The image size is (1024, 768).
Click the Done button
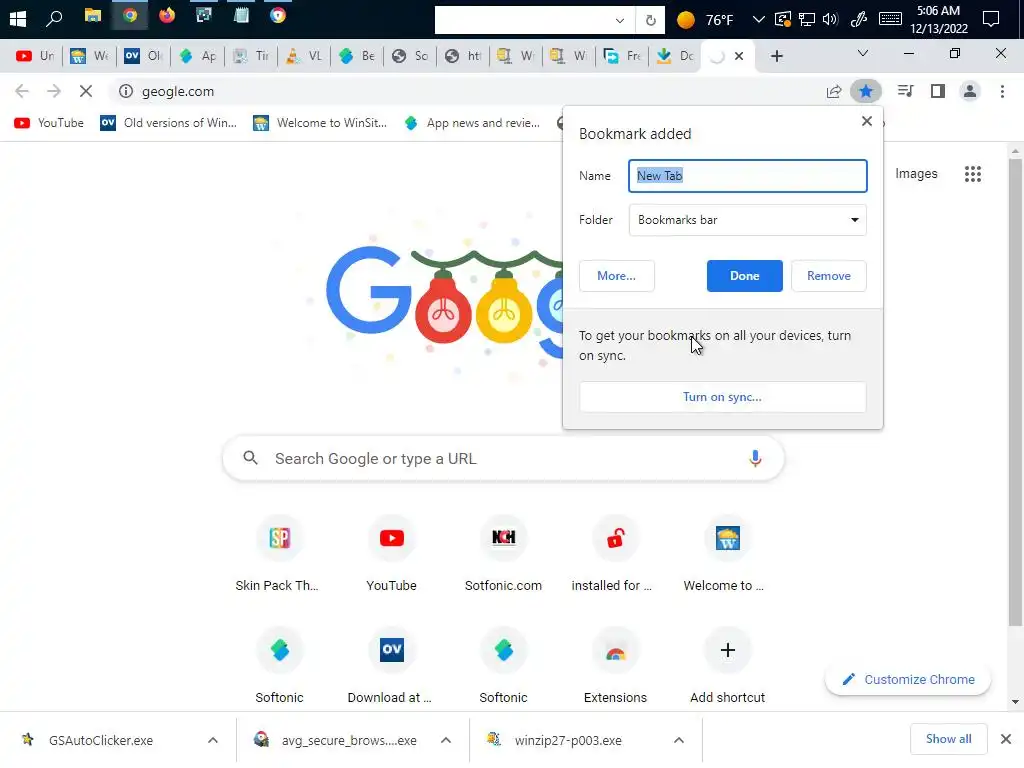[x=744, y=276]
